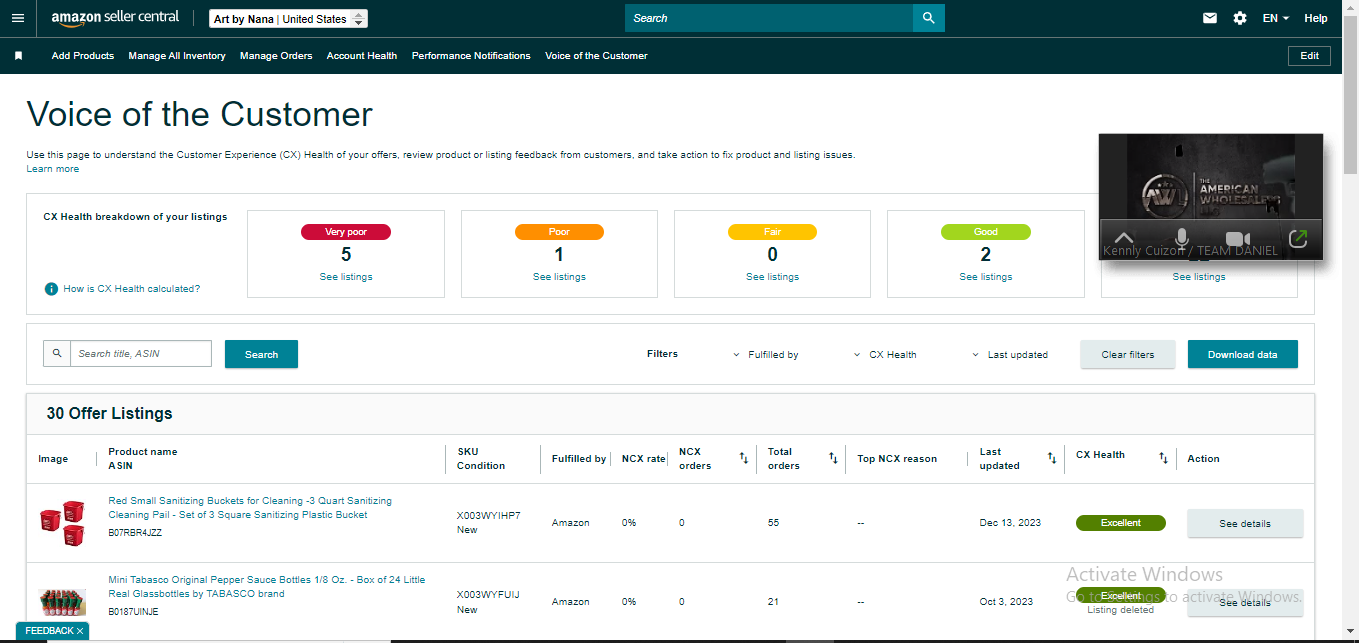Open Manage All Inventory
Image resolution: width=1359 pixels, height=643 pixels.
point(177,56)
